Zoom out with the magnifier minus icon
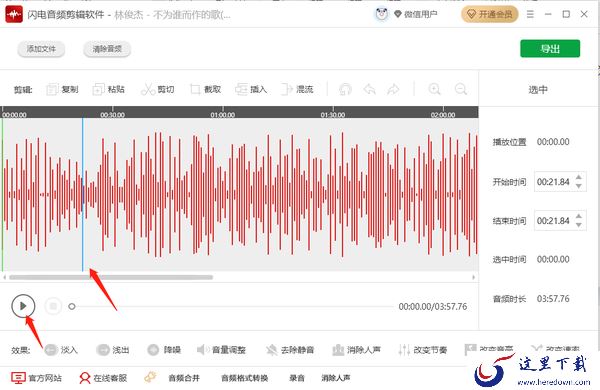This screenshot has height=390, width=600. 461,89
